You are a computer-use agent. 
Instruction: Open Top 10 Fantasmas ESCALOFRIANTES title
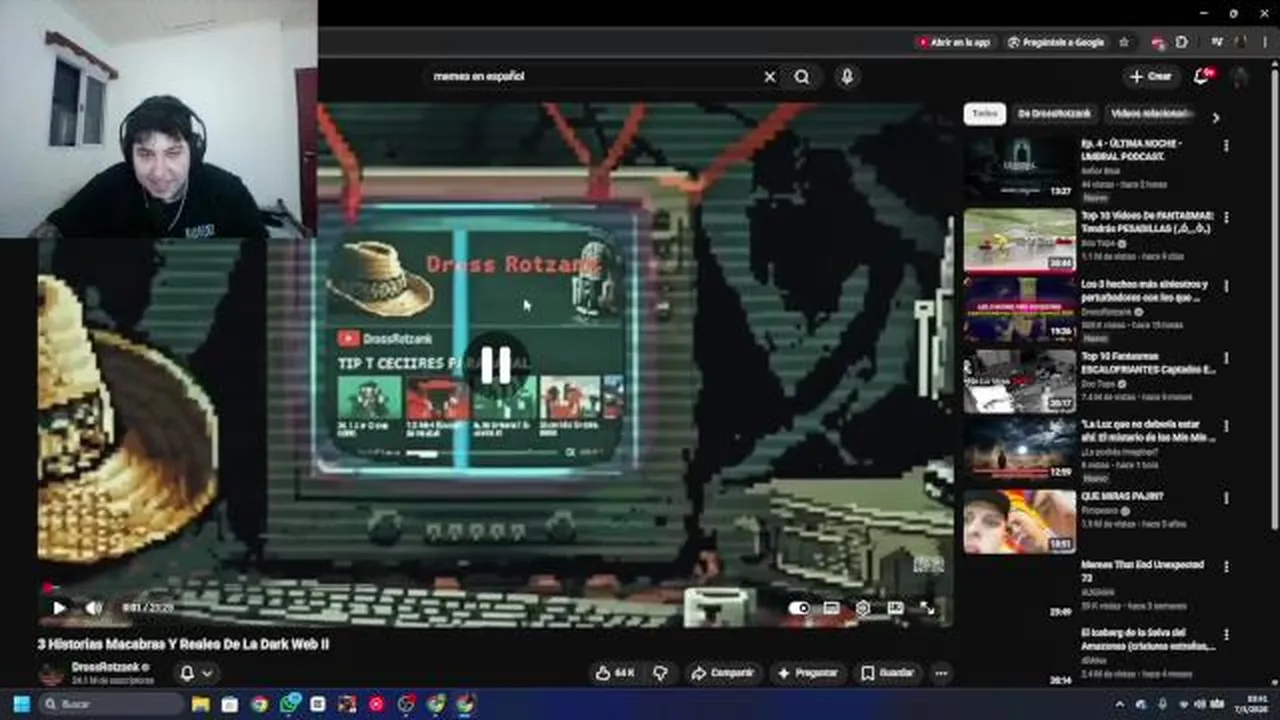pyautogui.click(x=1147, y=363)
